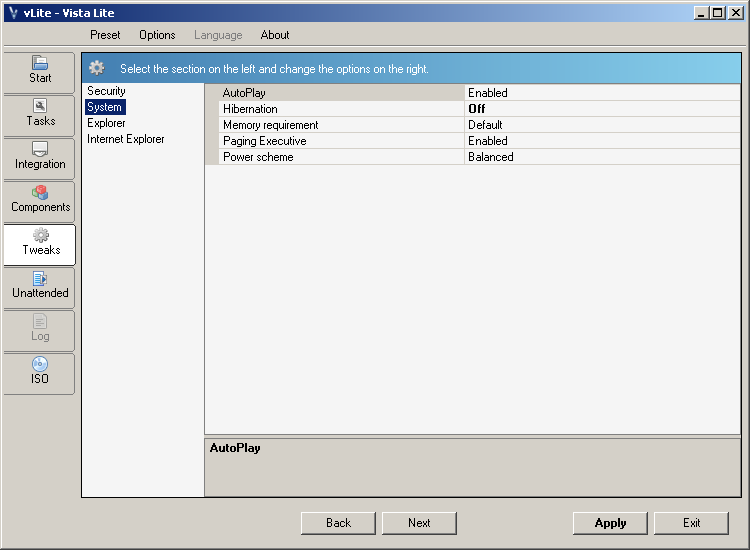
Task: Go to the ISO creation page
Action: click(x=39, y=374)
